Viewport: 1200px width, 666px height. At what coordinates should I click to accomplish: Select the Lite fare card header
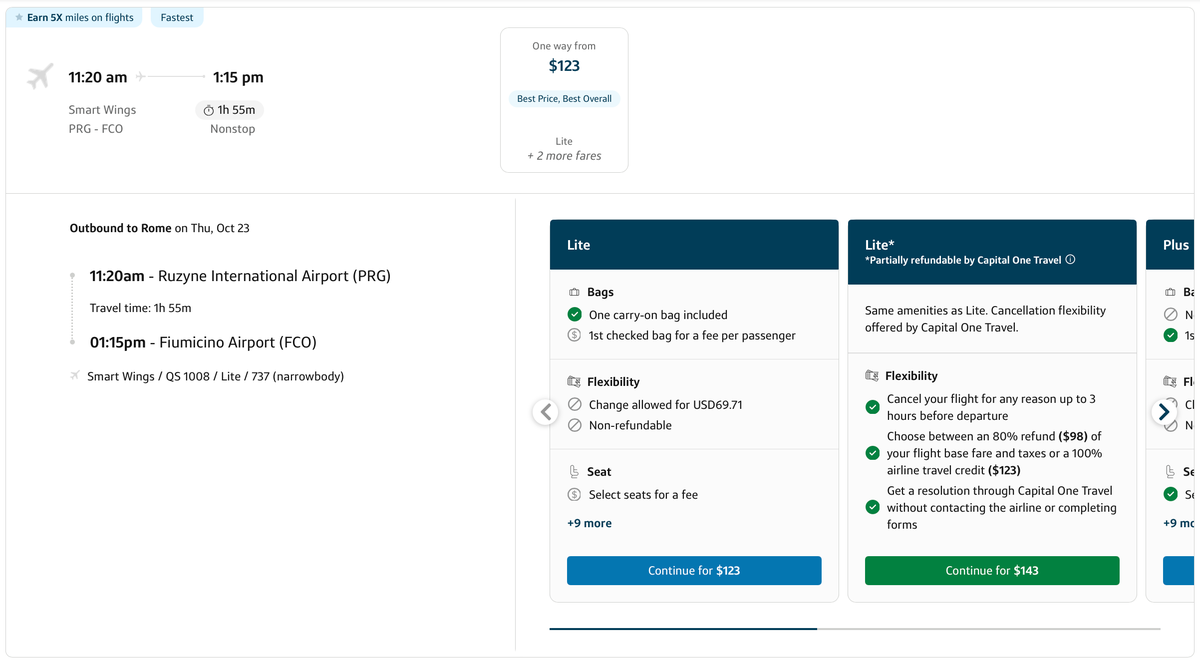coord(693,245)
